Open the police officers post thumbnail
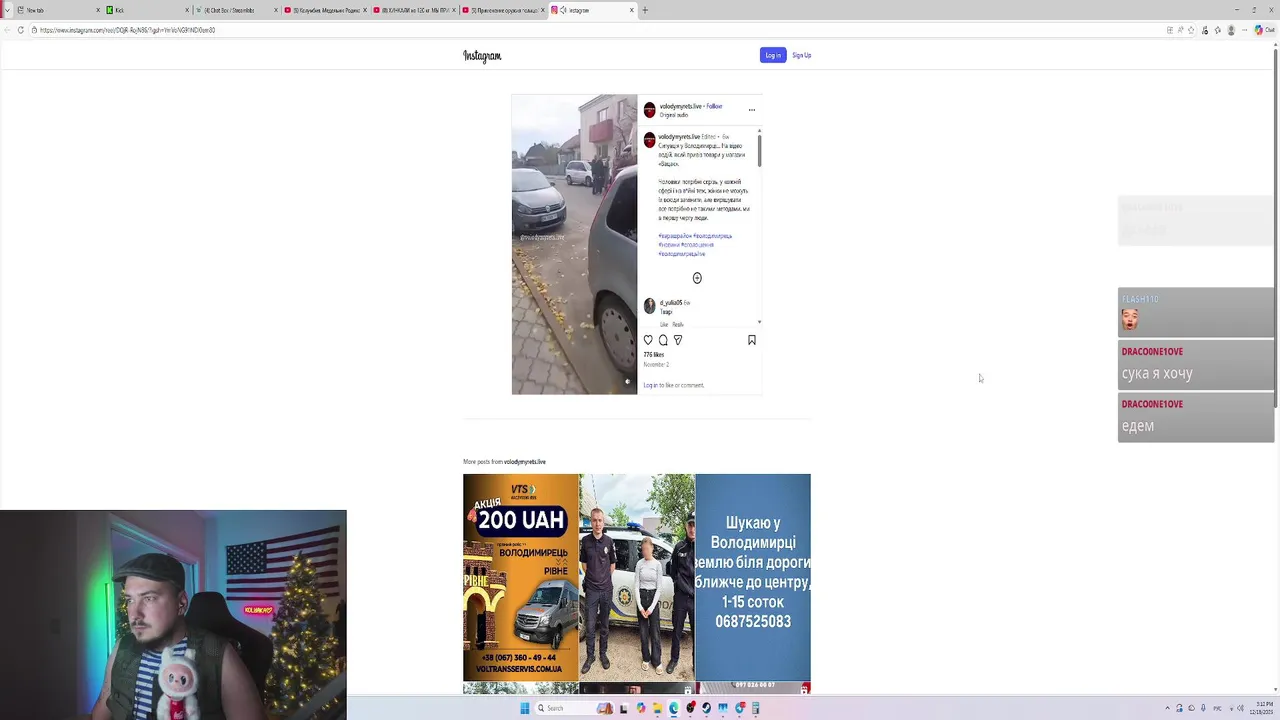This screenshot has height=720, width=1280. point(637,577)
